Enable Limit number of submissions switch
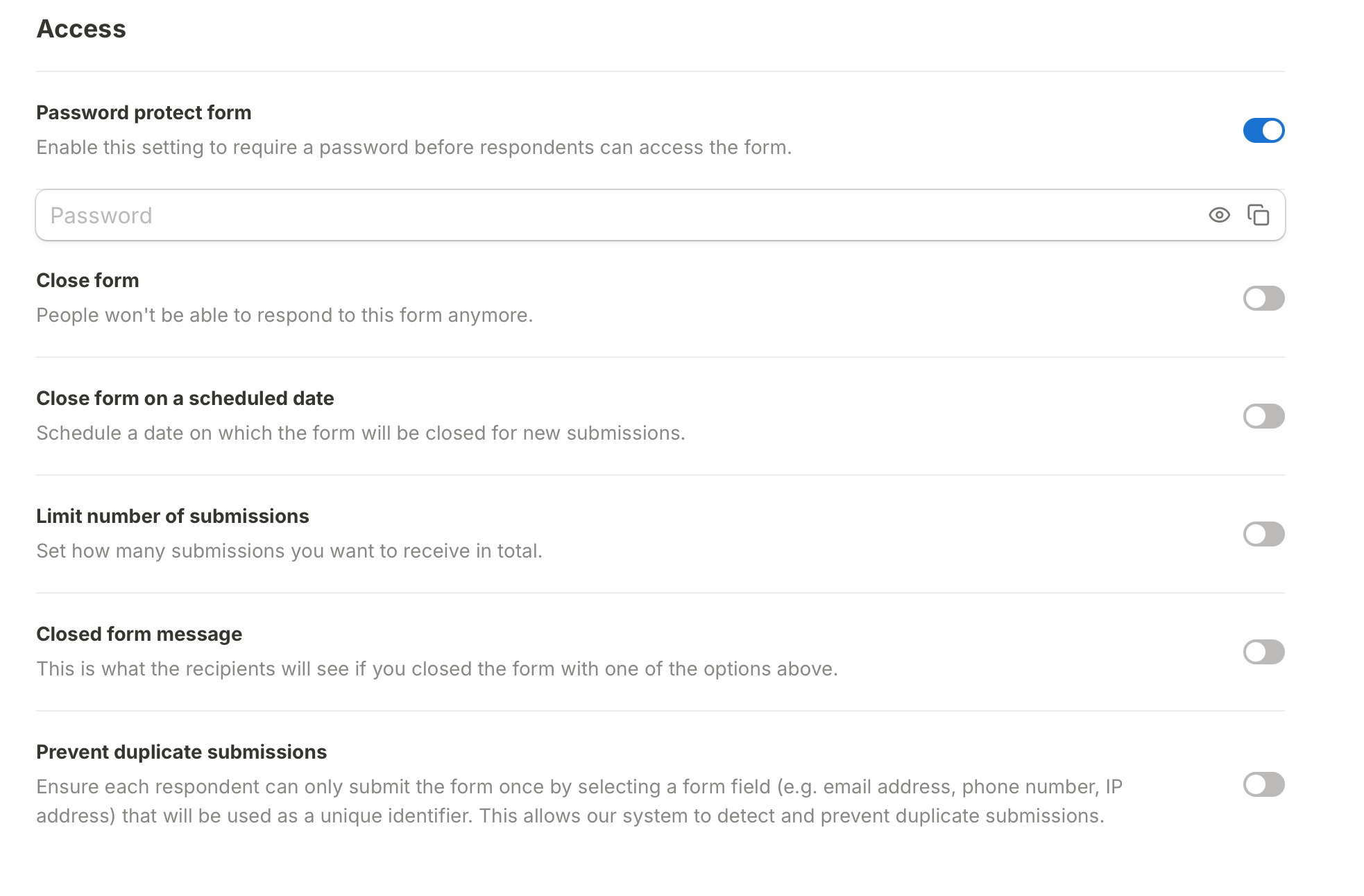1364x896 pixels. click(x=1263, y=534)
